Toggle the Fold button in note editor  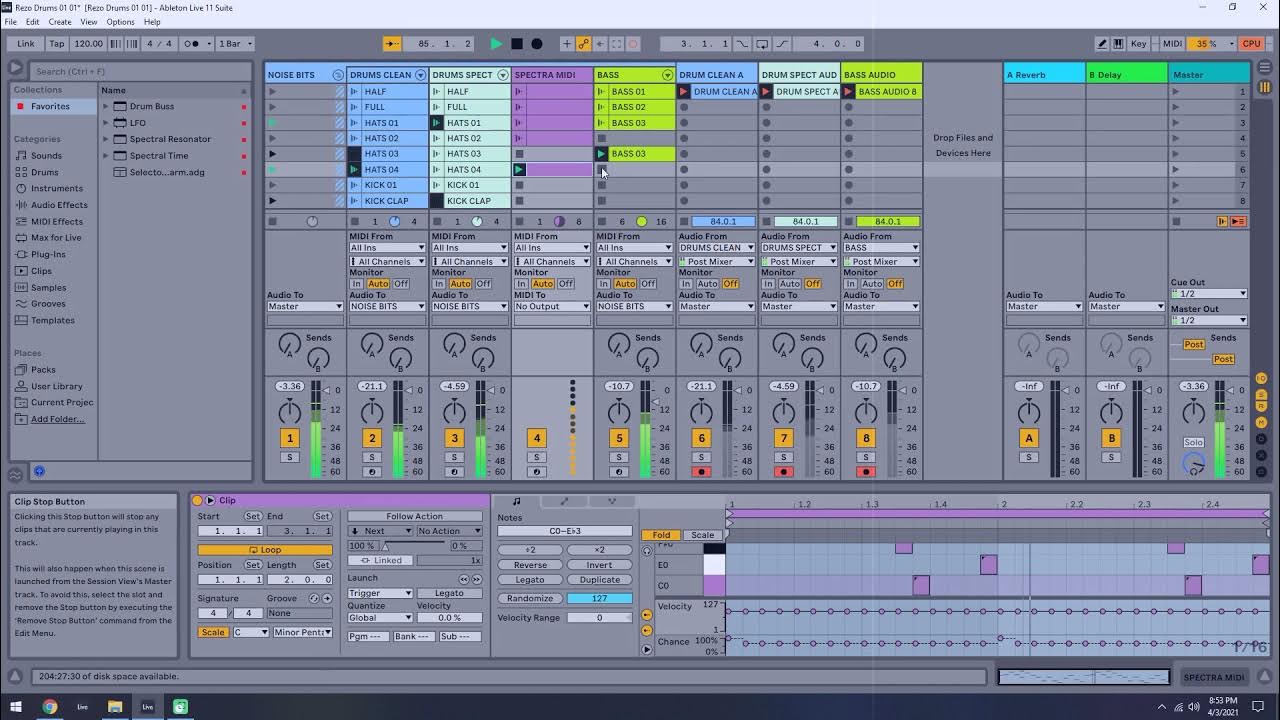click(660, 535)
